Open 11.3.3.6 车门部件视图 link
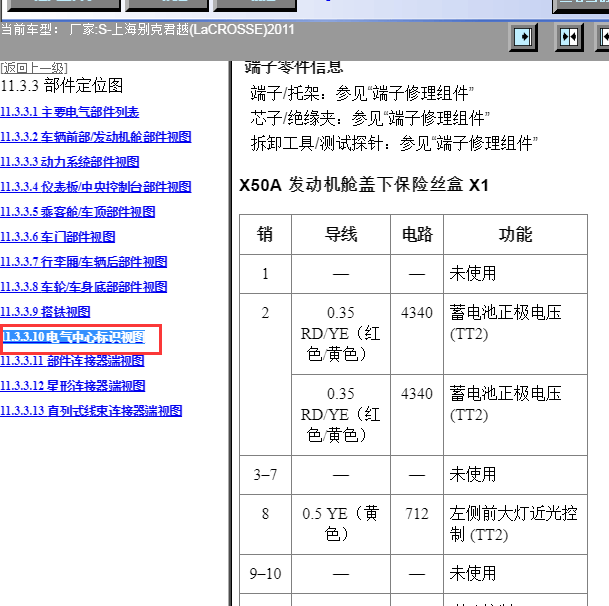Screen dimensions: 609x606 coord(57,237)
